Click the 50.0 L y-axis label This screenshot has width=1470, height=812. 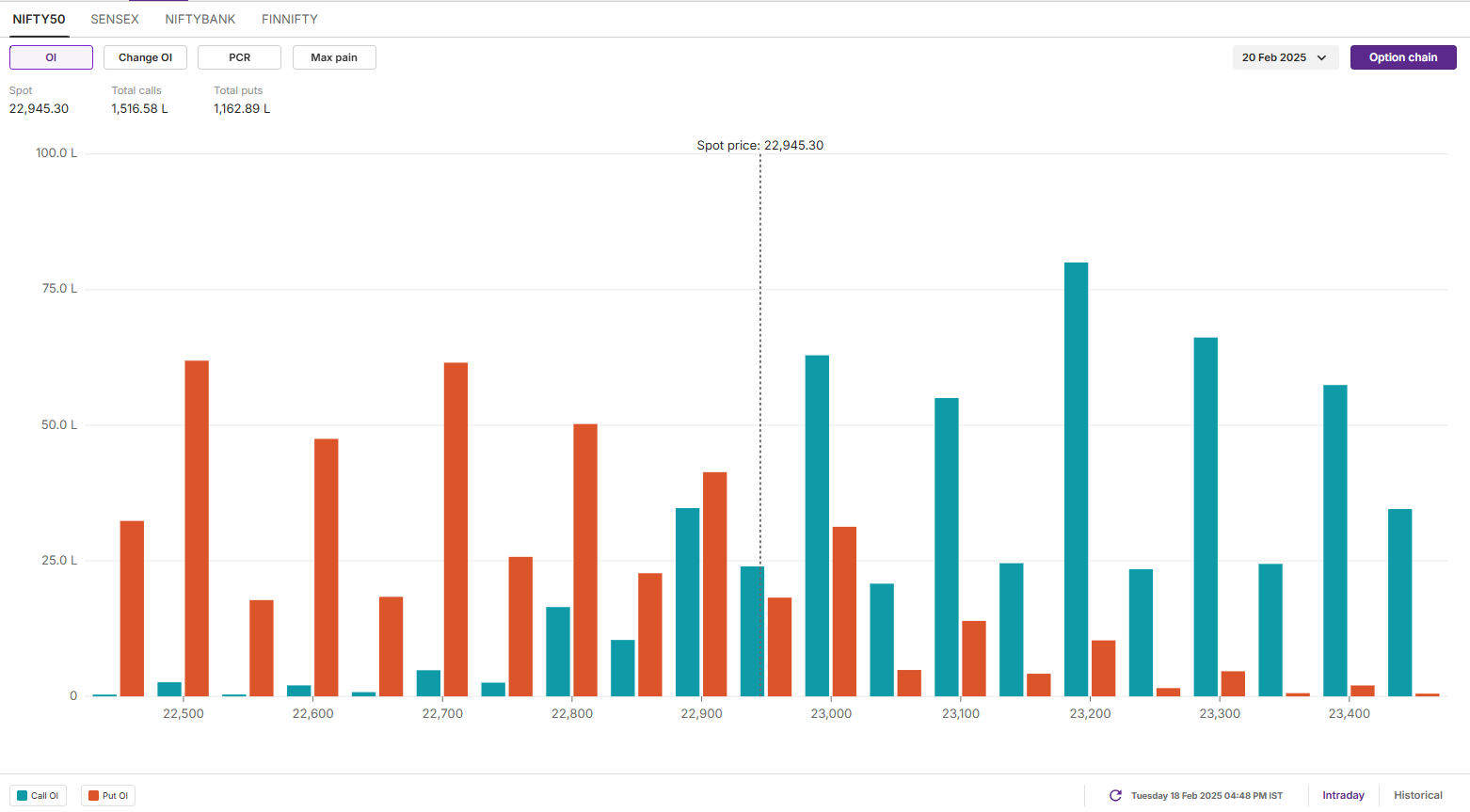pyautogui.click(x=60, y=424)
